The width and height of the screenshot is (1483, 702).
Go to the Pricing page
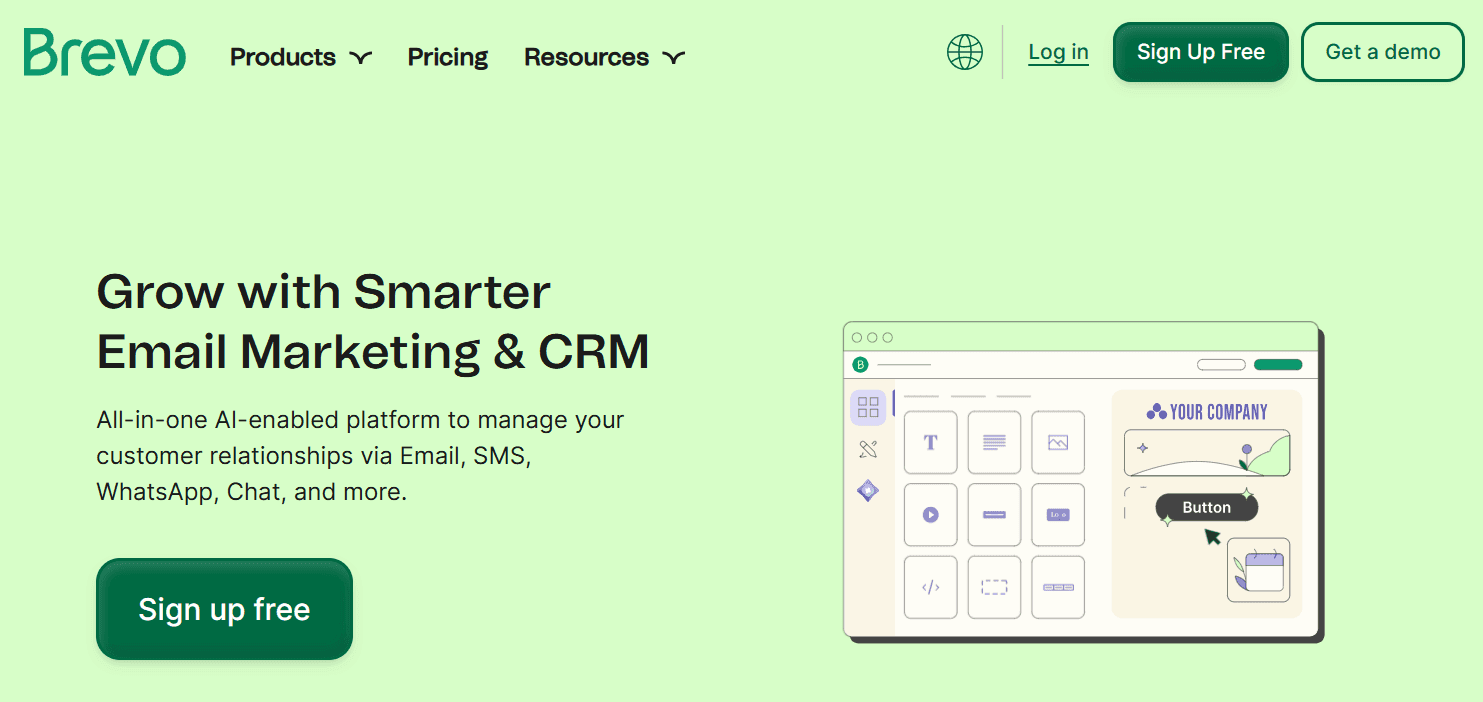(x=448, y=57)
